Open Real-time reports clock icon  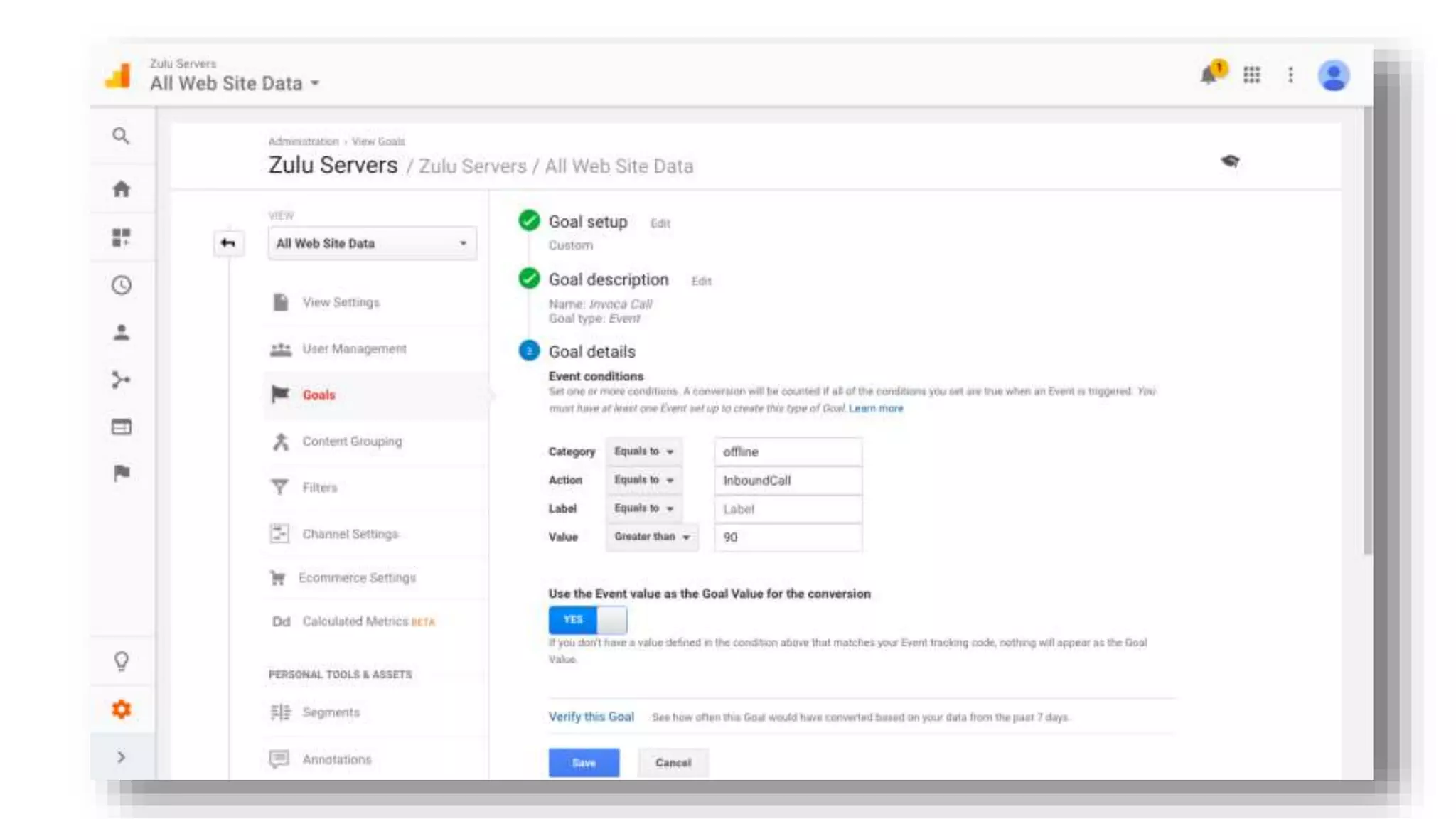121,285
